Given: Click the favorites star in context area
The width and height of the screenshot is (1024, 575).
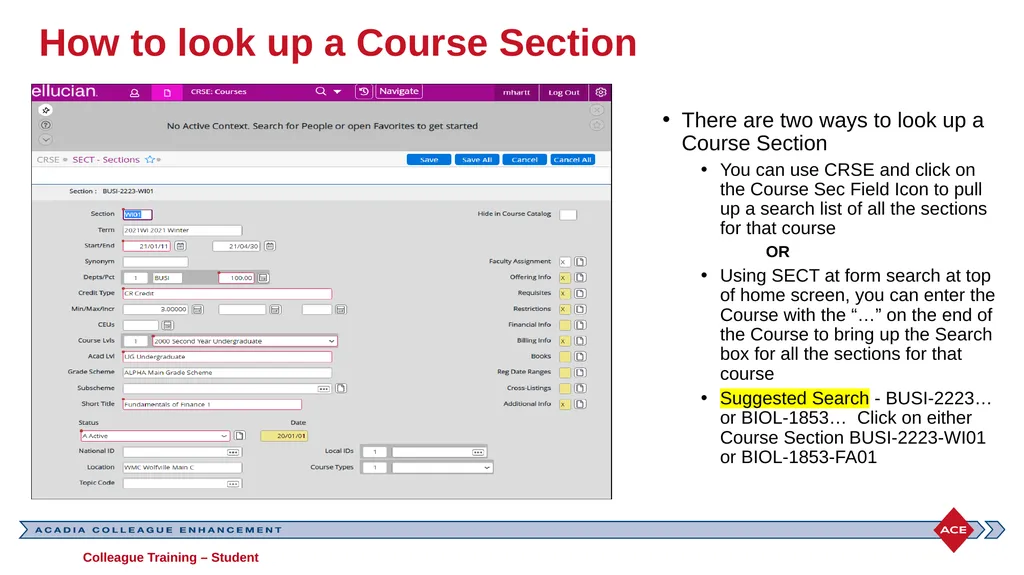Looking at the screenshot, I should (x=597, y=125).
